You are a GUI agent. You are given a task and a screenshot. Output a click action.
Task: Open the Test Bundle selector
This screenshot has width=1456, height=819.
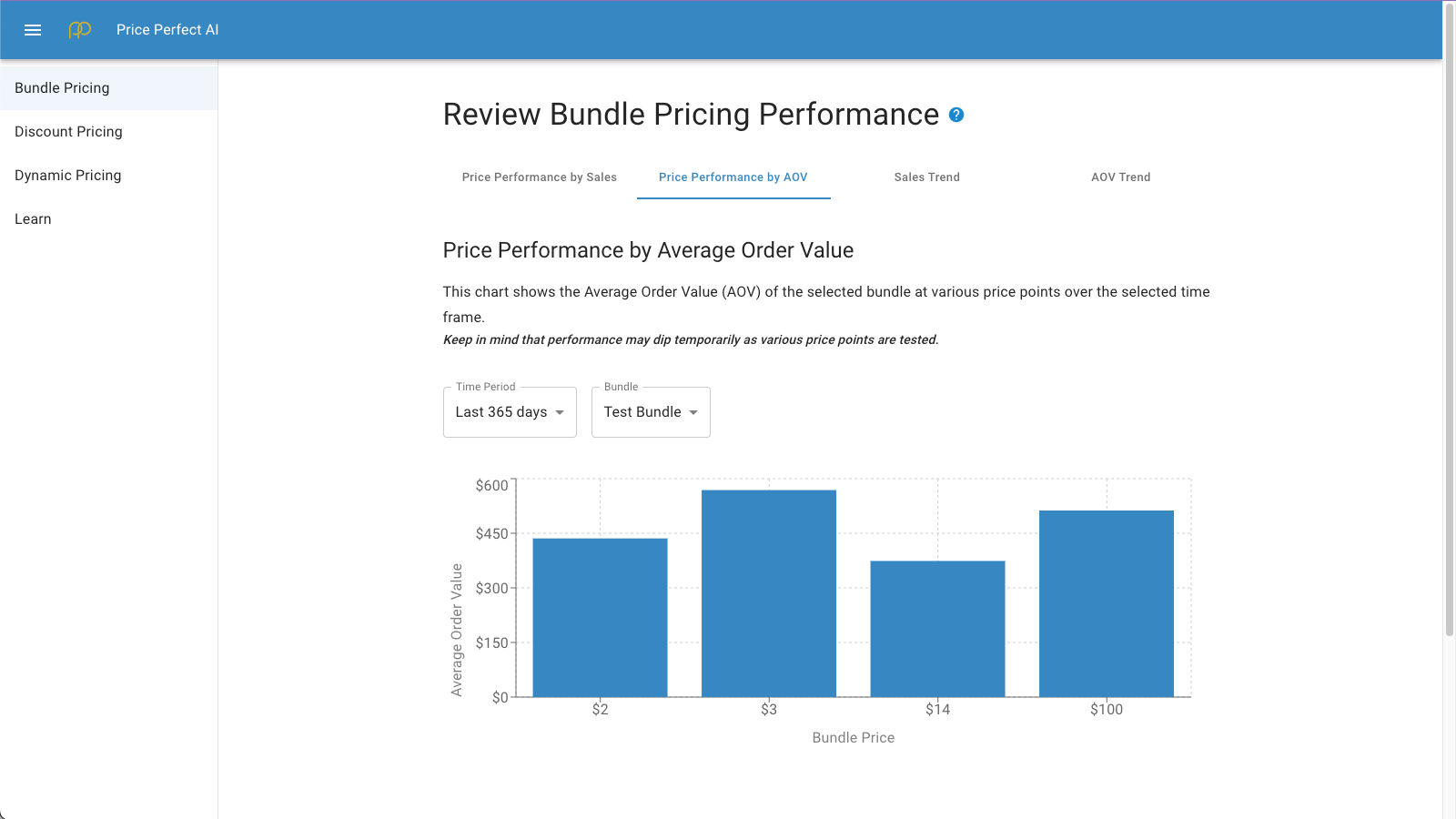643,411
